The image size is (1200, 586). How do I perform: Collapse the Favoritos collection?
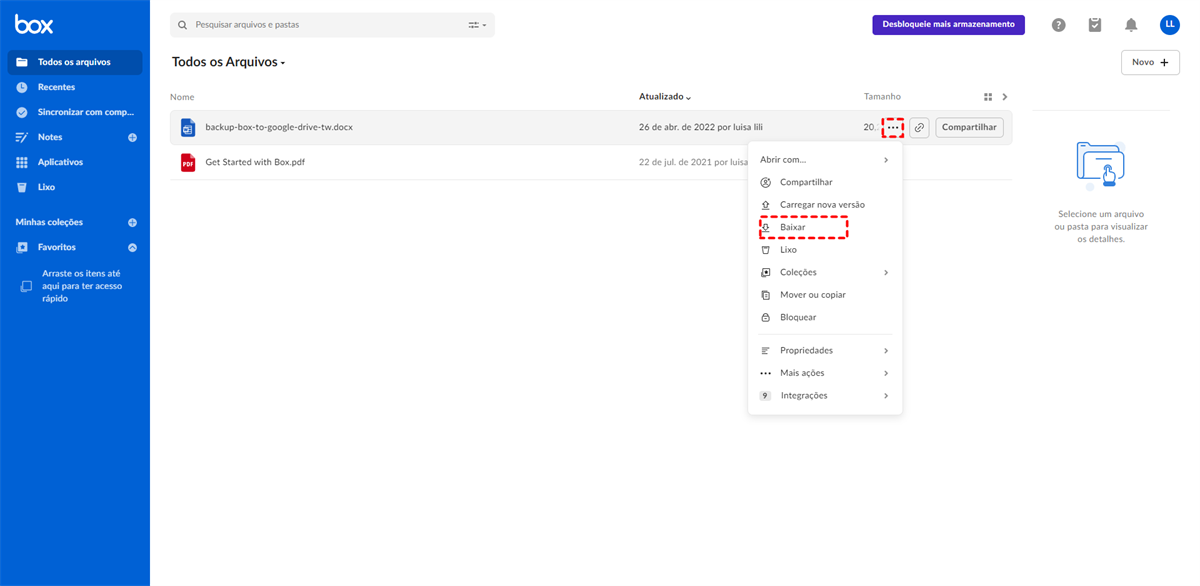click(132, 247)
